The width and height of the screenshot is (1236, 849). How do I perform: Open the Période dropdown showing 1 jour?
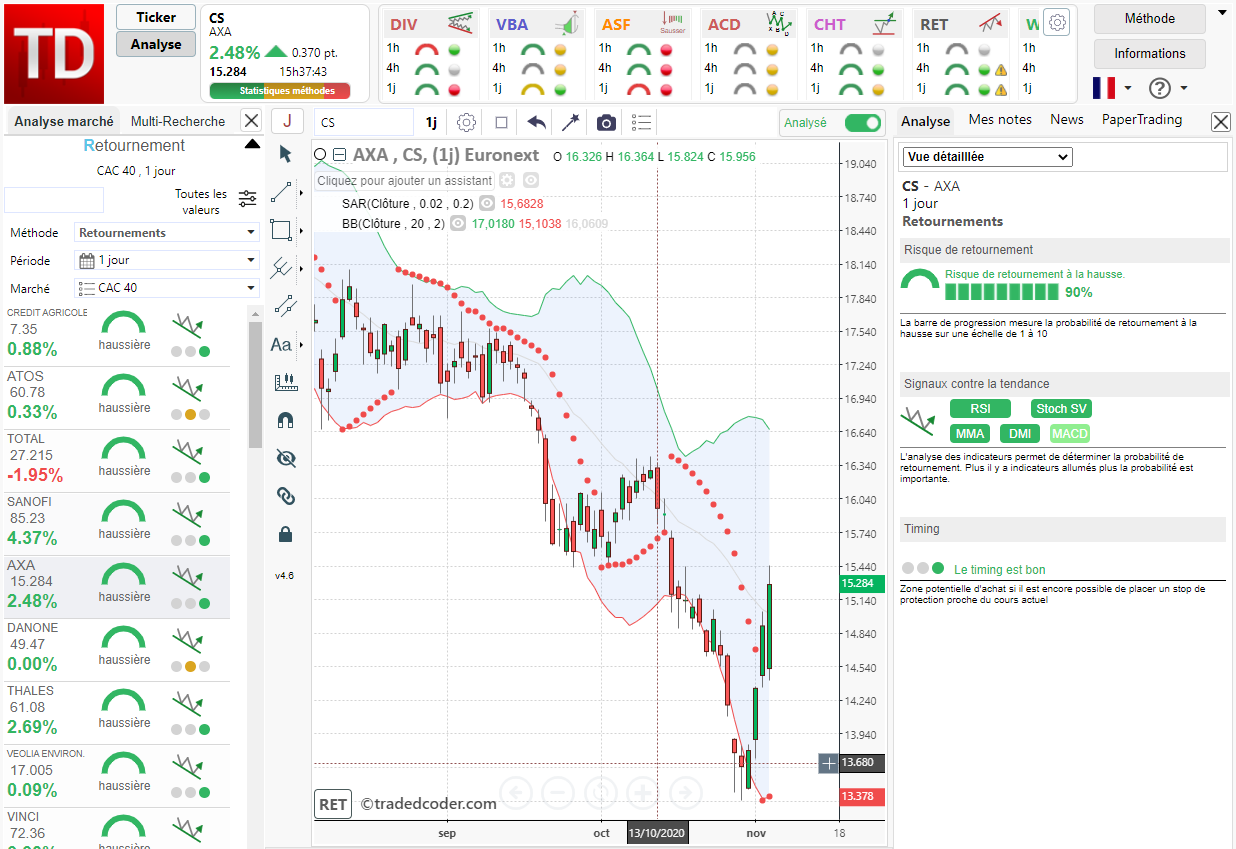[x=167, y=260]
